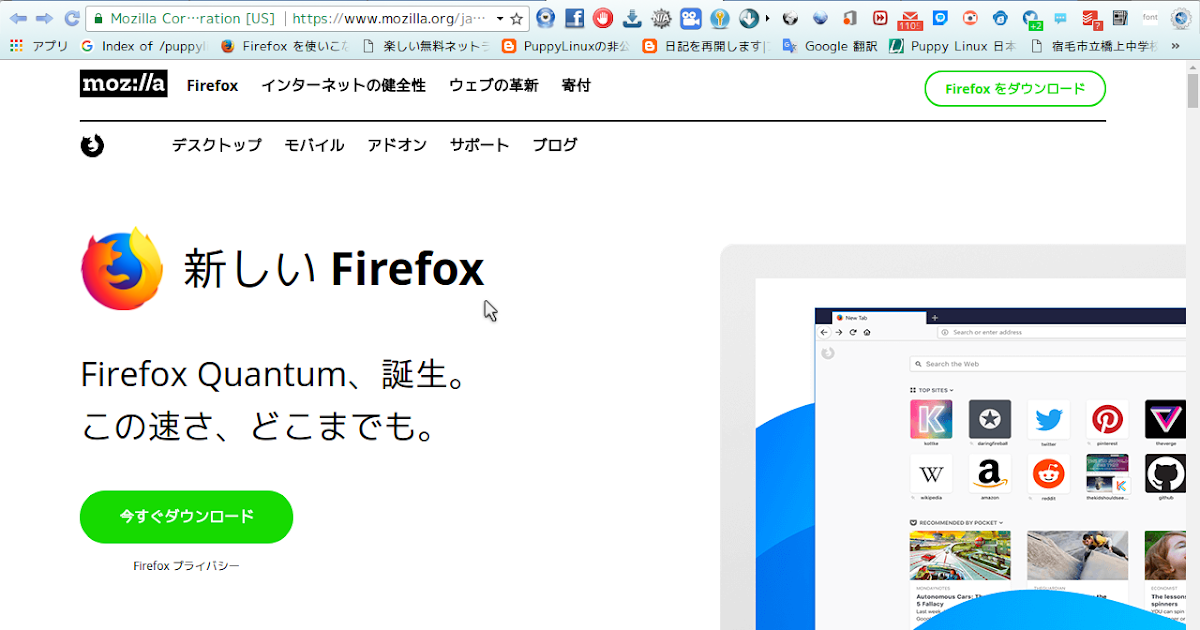Open the 日記を再開します bookmark
Image resolution: width=1200 pixels, height=630 pixels.
tap(706, 46)
